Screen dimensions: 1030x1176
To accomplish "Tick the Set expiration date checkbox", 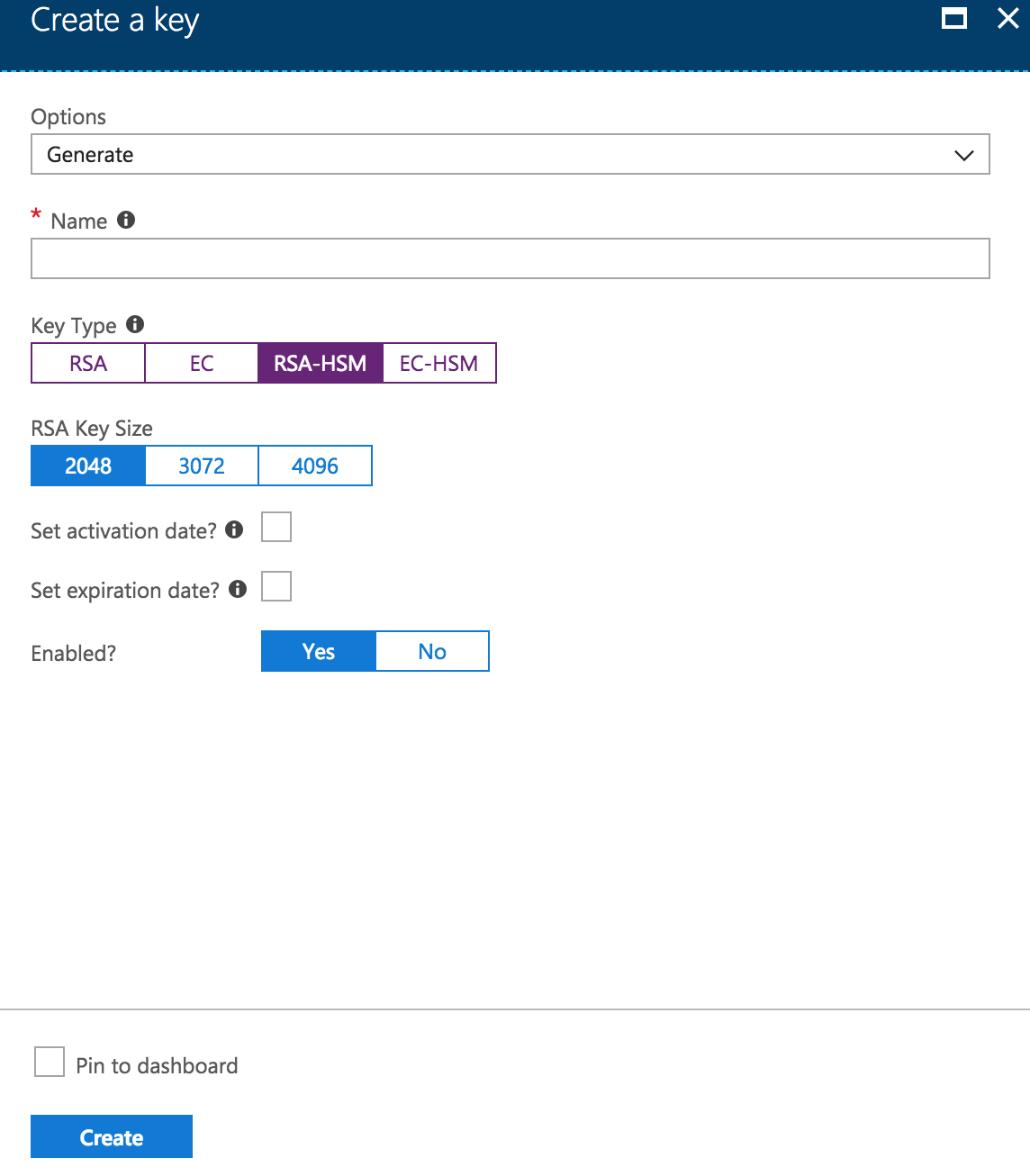I will pyautogui.click(x=276, y=586).
